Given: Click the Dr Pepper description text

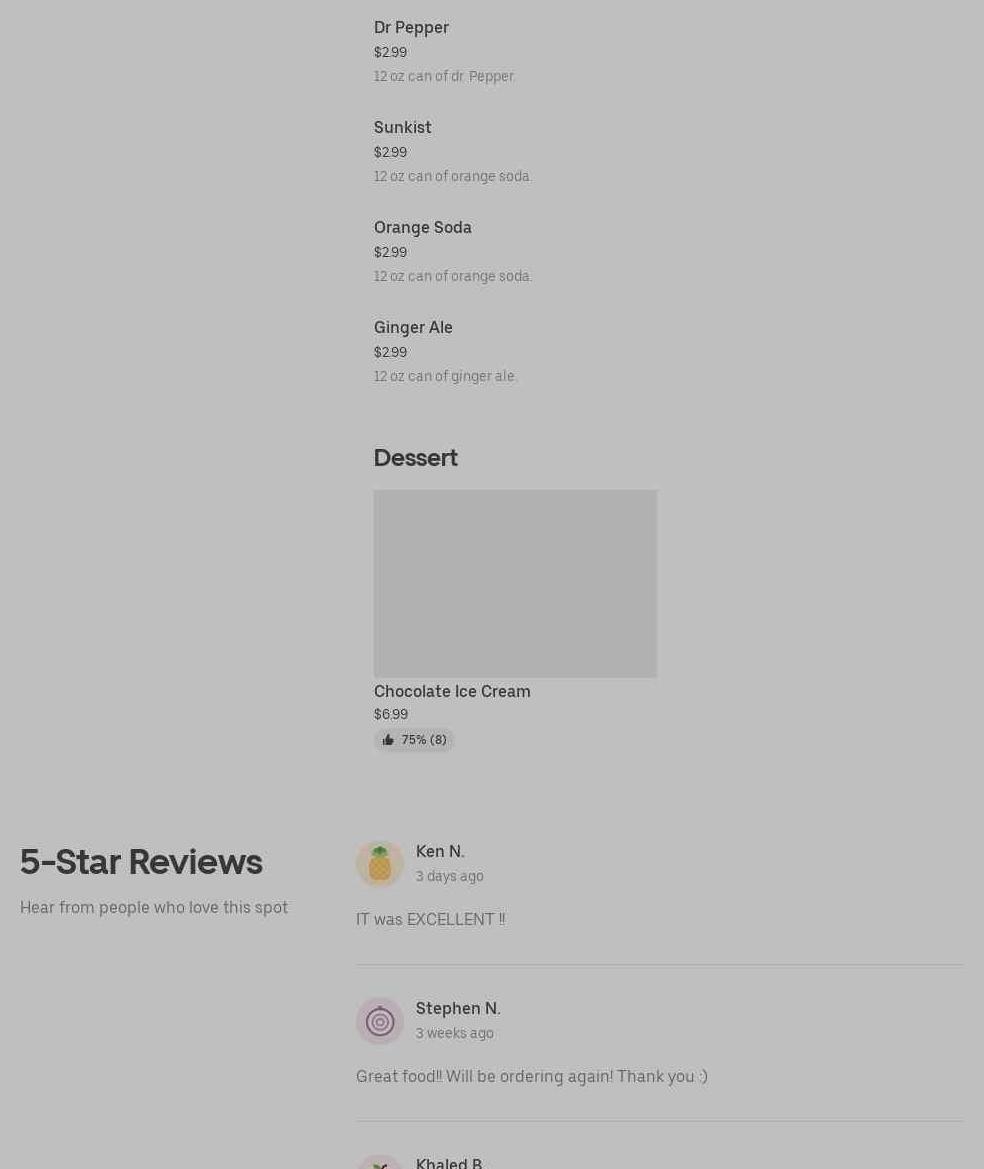Looking at the screenshot, I should click(x=444, y=76).
